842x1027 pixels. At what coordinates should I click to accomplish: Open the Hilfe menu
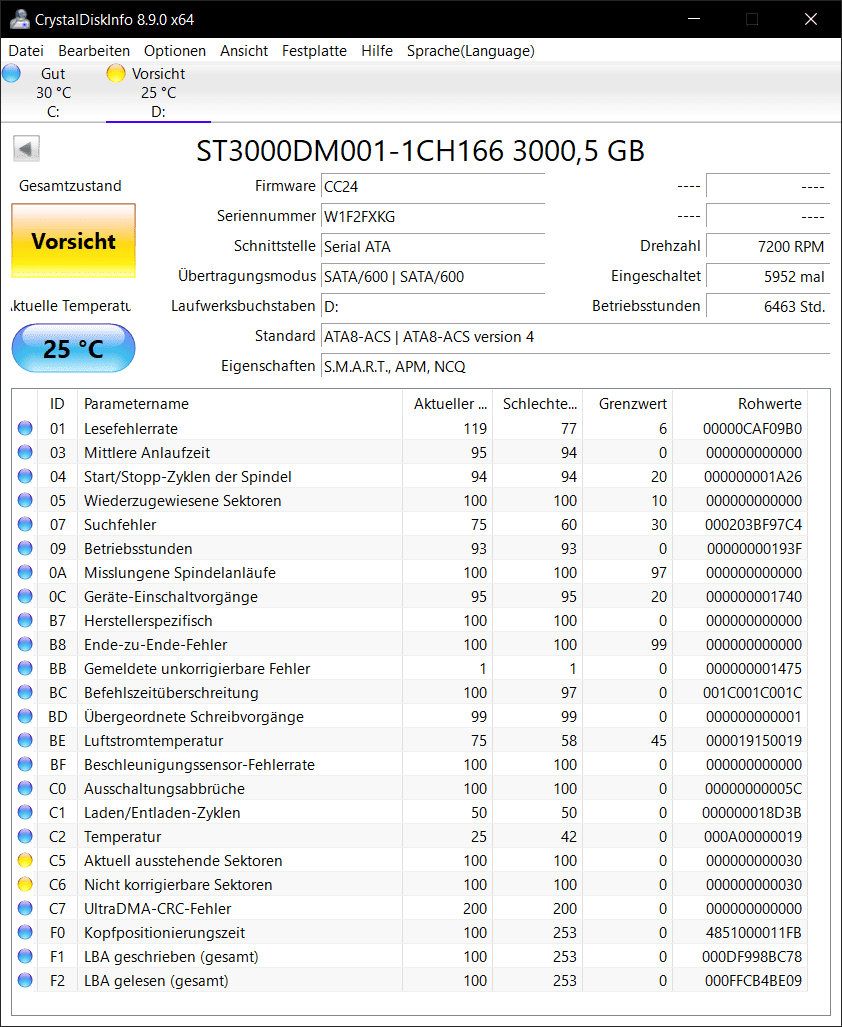tap(376, 50)
